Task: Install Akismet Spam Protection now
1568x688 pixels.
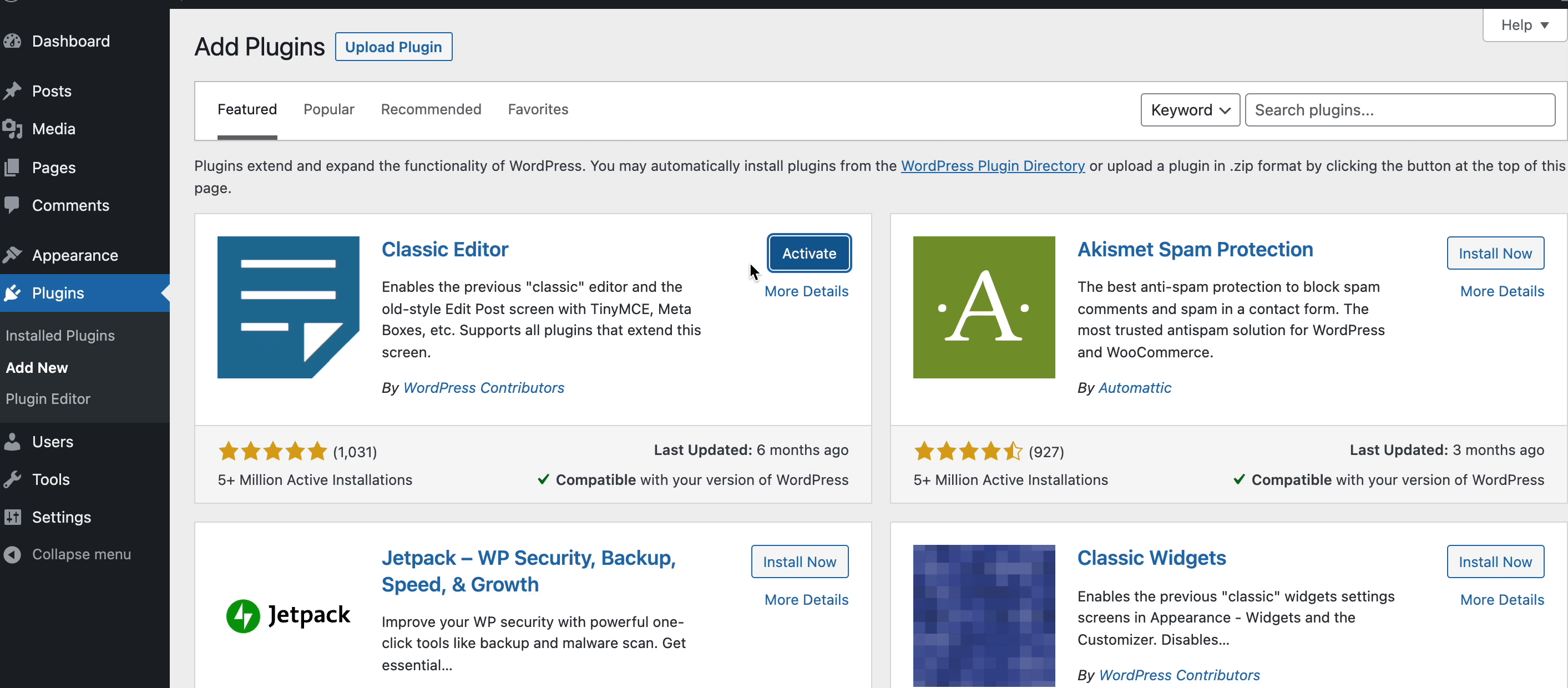Action: (x=1495, y=253)
